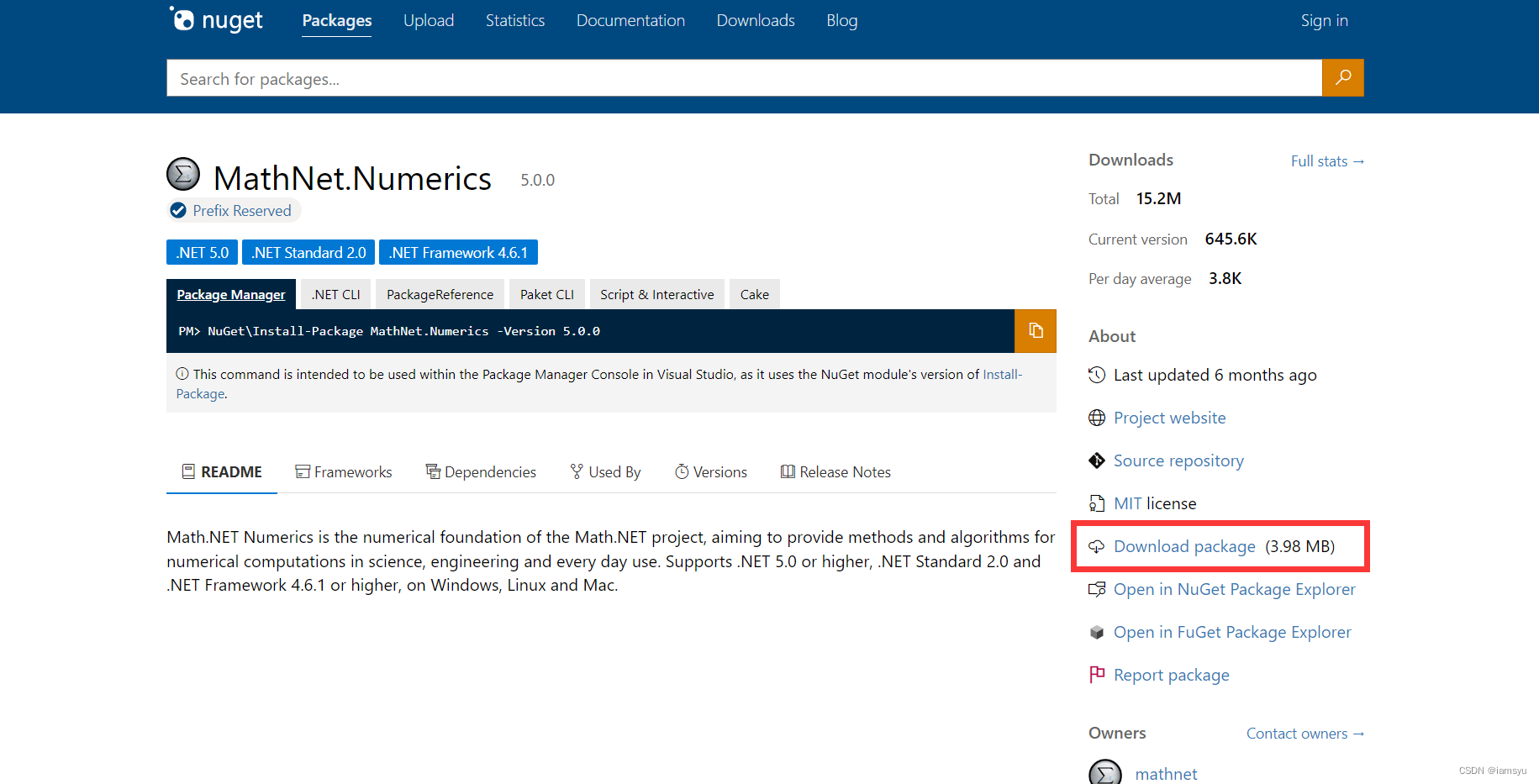The image size is (1539, 784).
Task: Open the Project website link
Action: click(1169, 418)
